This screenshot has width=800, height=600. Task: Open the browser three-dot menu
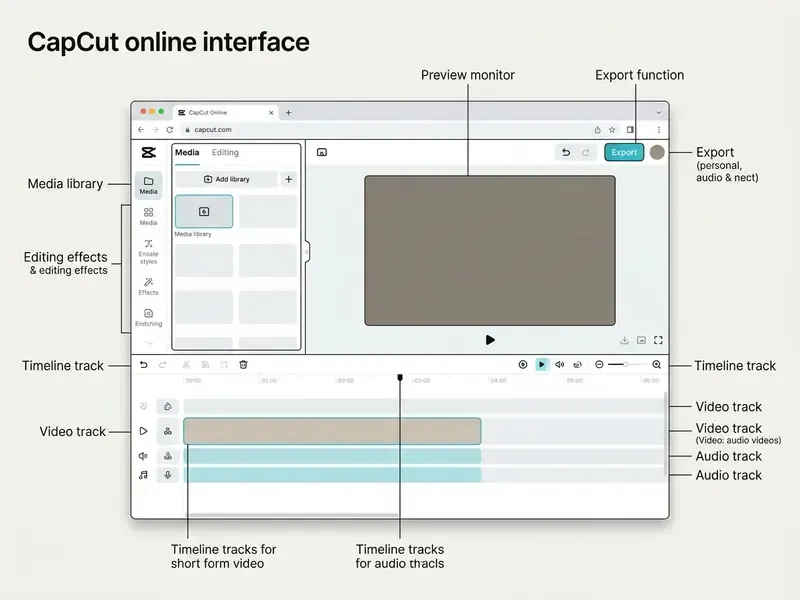pos(659,130)
